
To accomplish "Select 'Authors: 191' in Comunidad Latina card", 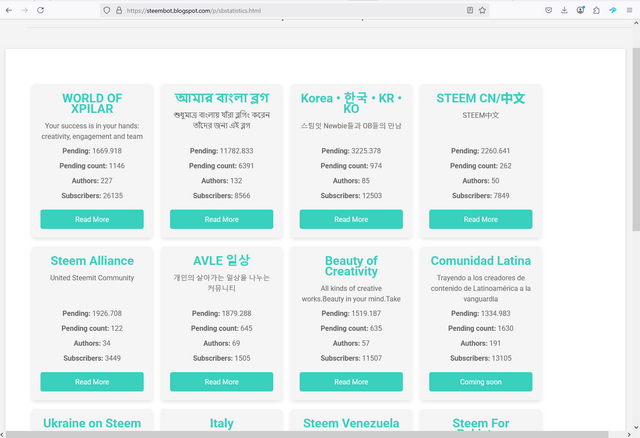I will [x=480, y=343].
